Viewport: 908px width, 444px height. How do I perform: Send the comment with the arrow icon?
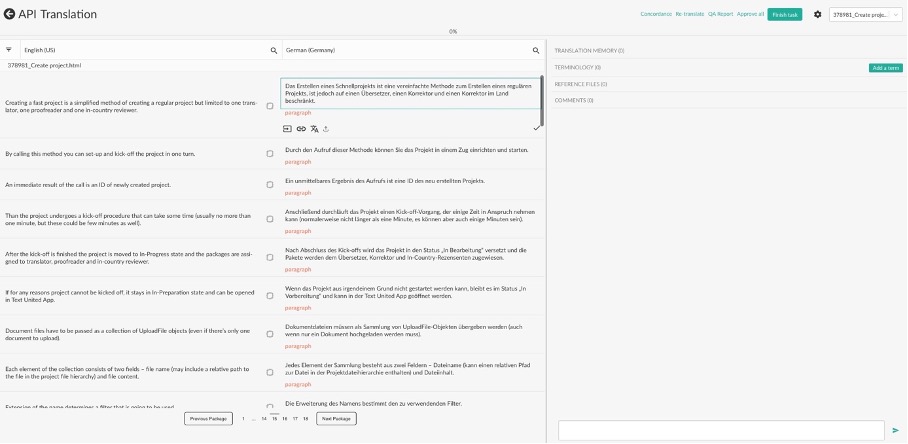tap(896, 430)
